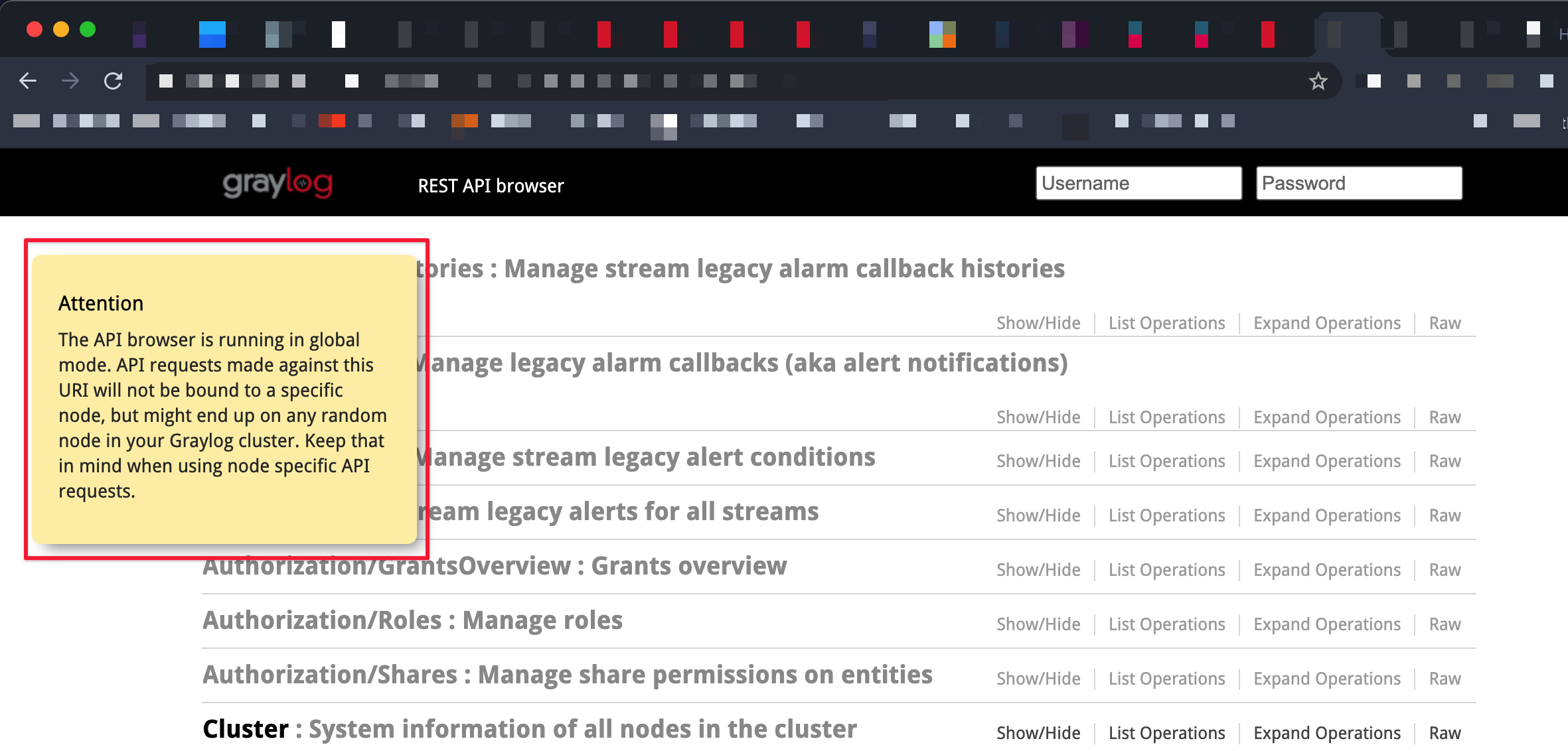Image resolution: width=1568 pixels, height=751 pixels.
Task: Toggle Show/Hide for Authorization/Roles
Action: point(1038,624)
